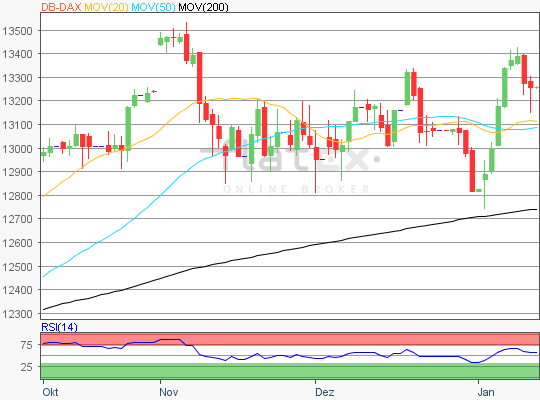Click the red RSI overbought zone band

pos(290,339)
